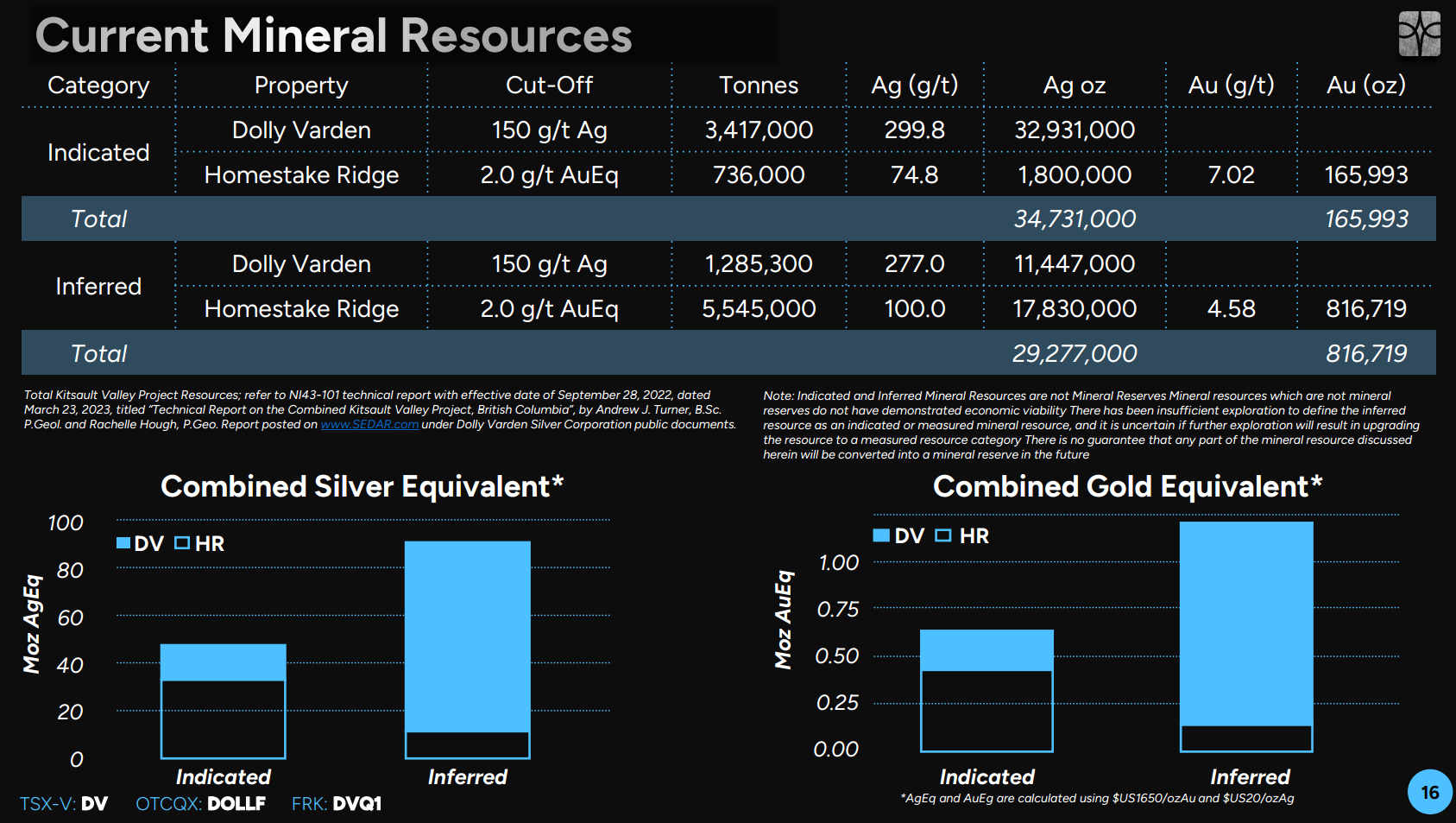
Task: Click the 'Property' column header
Action: (x=301, y=85)
